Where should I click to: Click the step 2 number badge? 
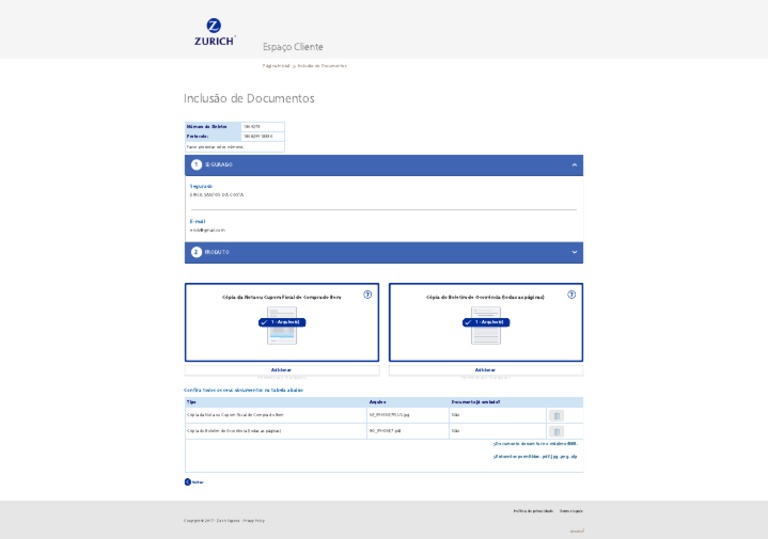point(196,252)
